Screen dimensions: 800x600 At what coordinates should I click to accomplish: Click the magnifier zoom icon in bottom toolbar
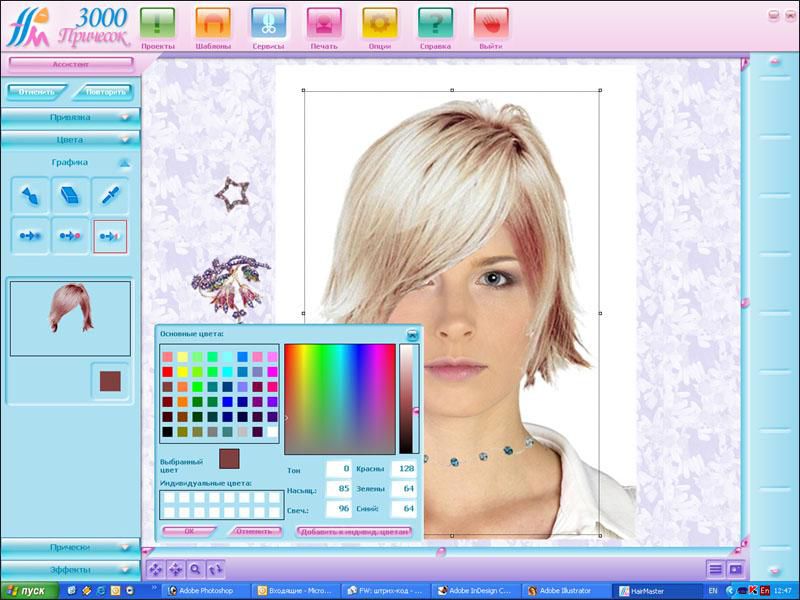pyautogui.click(x=195, y=569)
